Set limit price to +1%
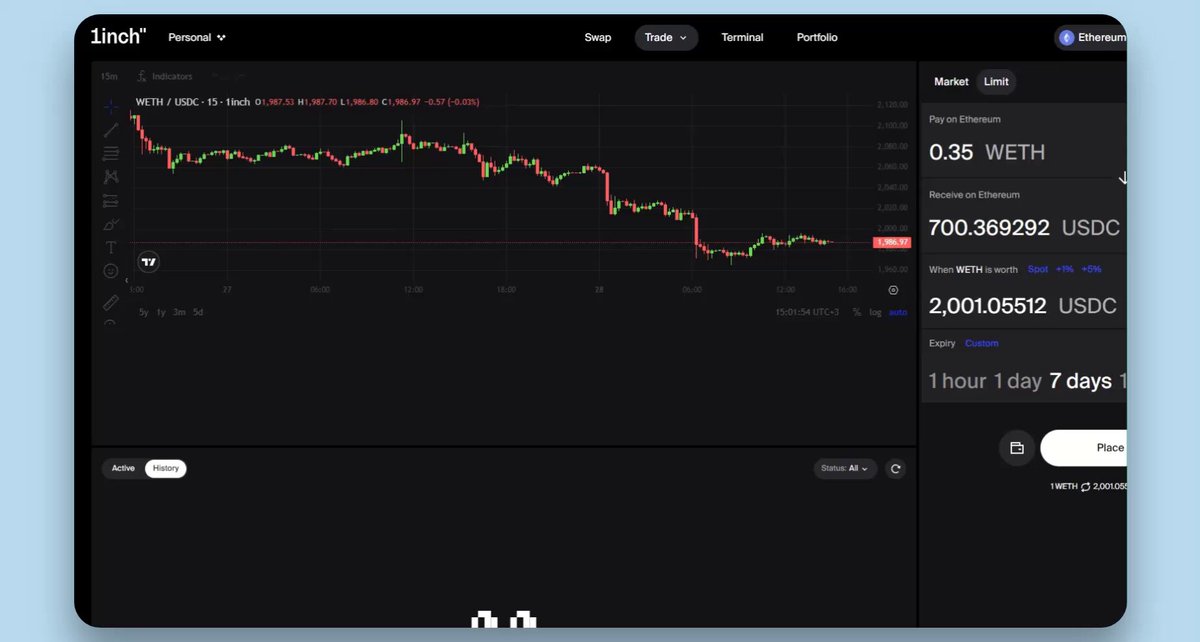 (x=1064, y=270)
